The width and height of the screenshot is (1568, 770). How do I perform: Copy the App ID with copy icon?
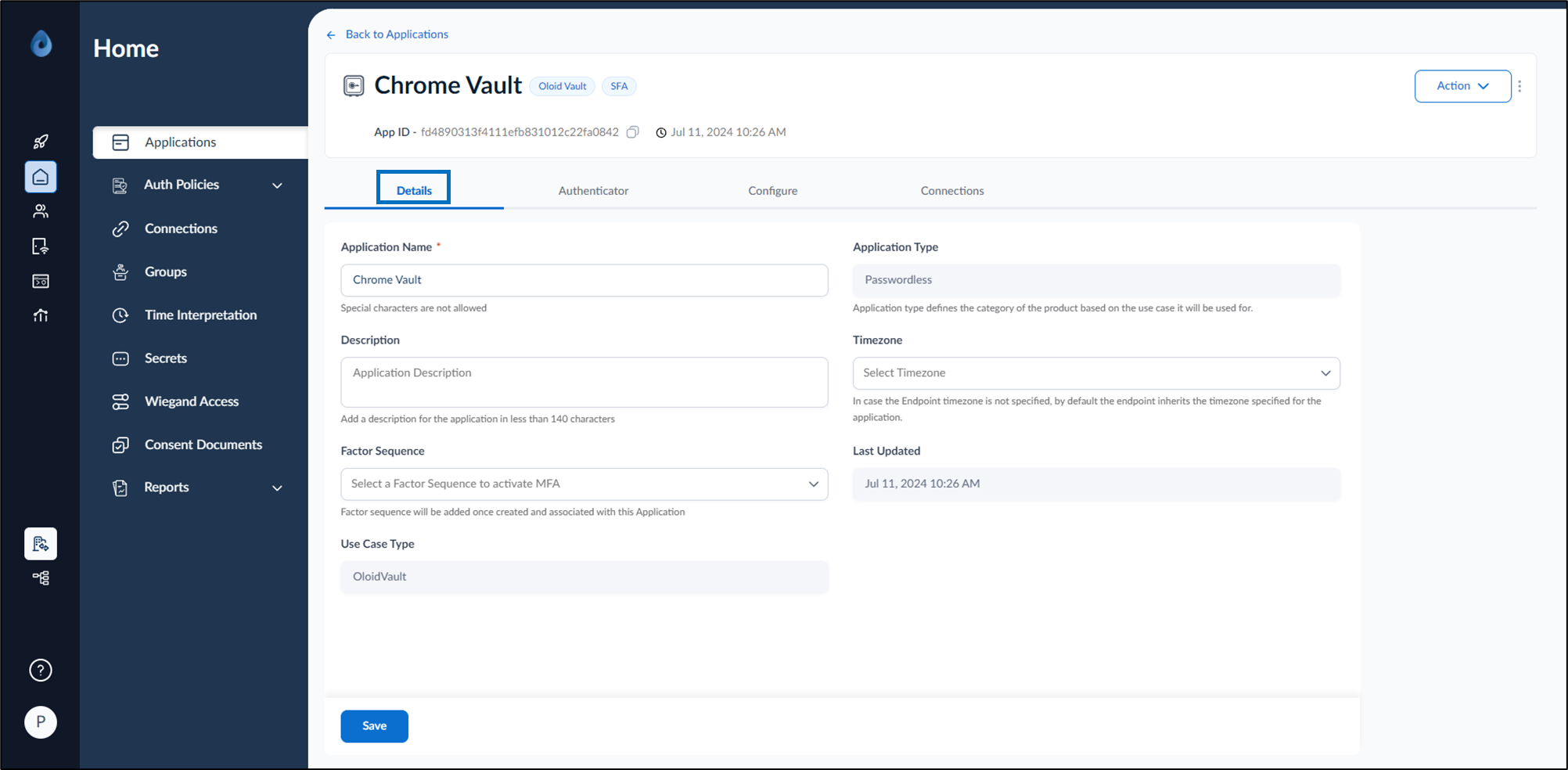(633, 132)
